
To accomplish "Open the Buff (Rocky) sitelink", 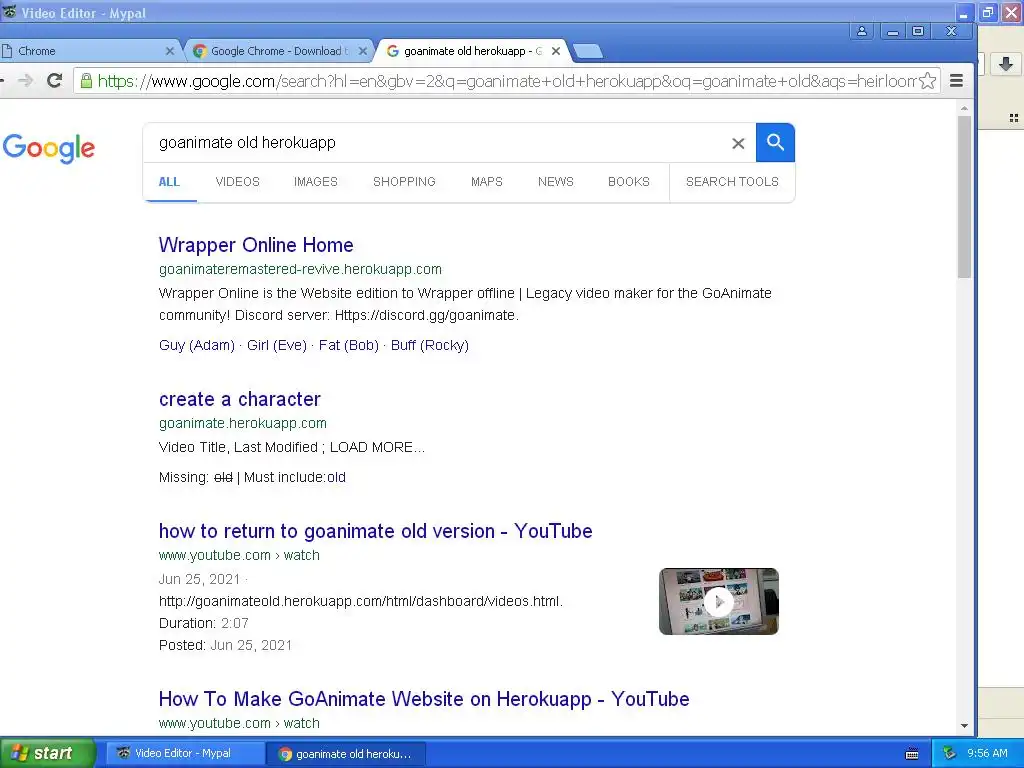I will click(430, 345).
